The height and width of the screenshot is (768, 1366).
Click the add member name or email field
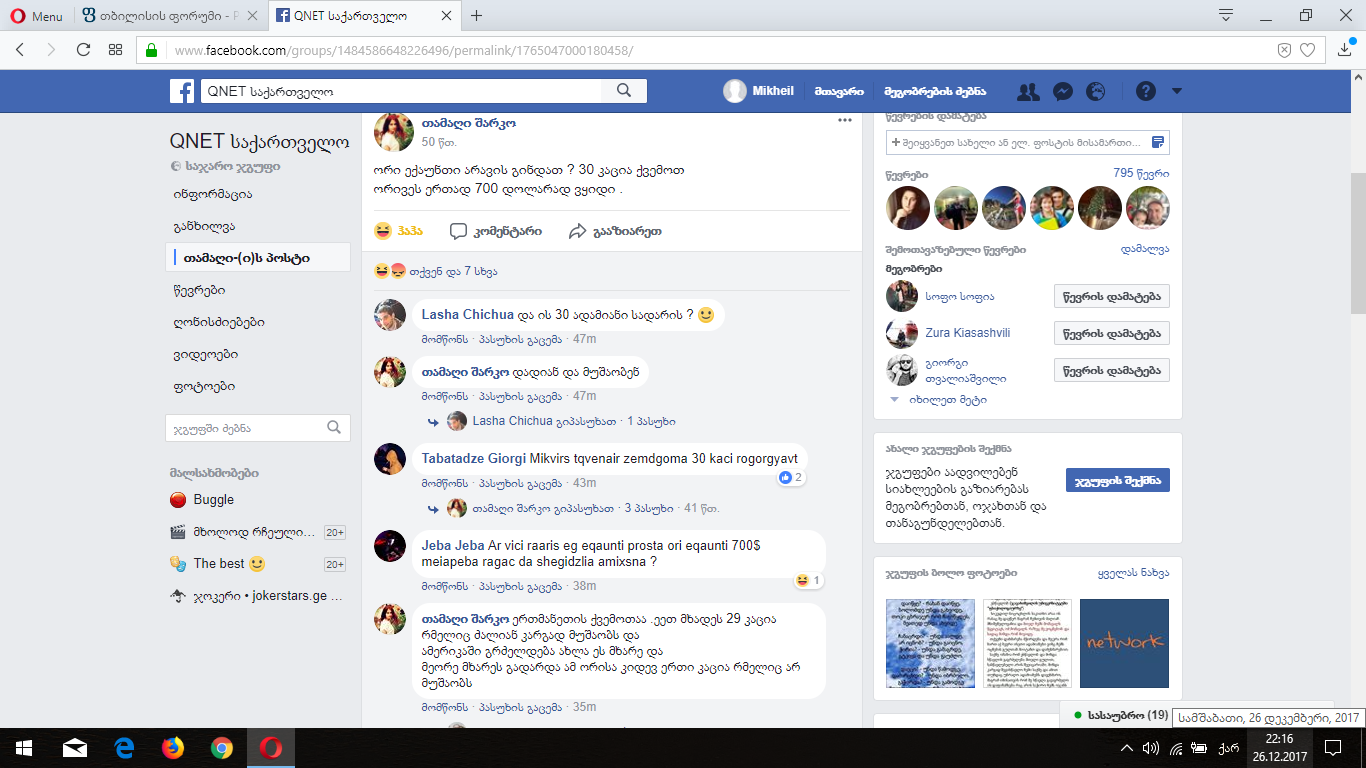[1028, 142]
